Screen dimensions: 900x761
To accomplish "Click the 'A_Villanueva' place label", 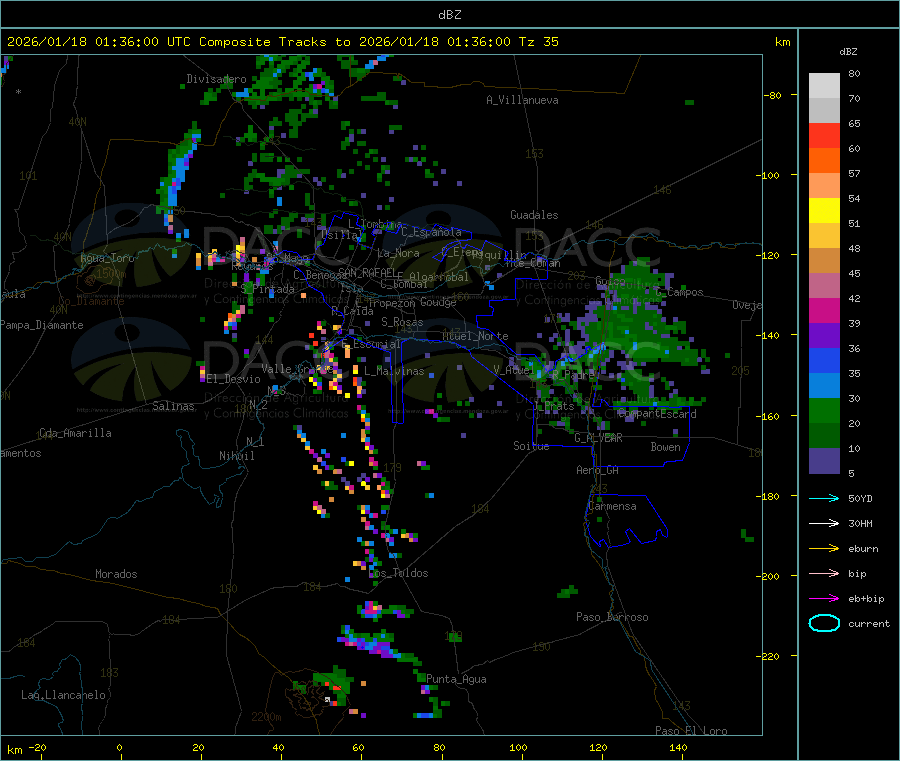I will point(522,100).
